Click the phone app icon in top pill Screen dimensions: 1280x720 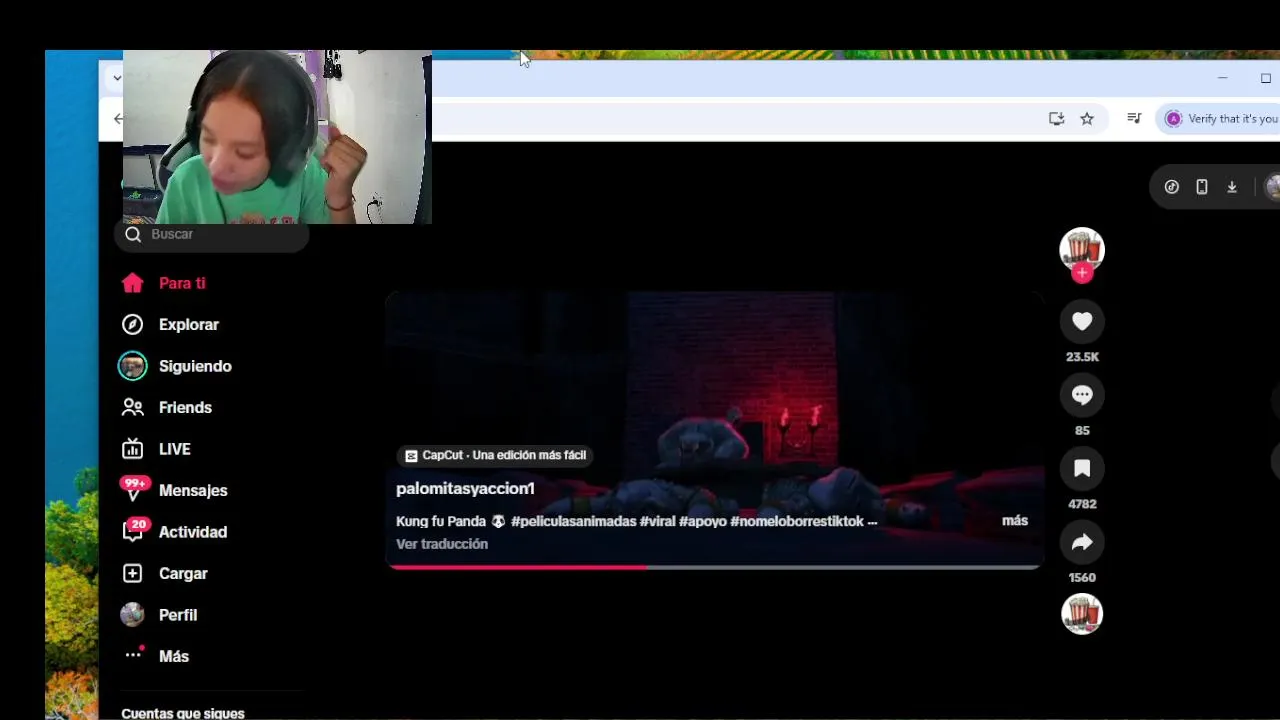pyautogui.click(x=1202, y=187)
